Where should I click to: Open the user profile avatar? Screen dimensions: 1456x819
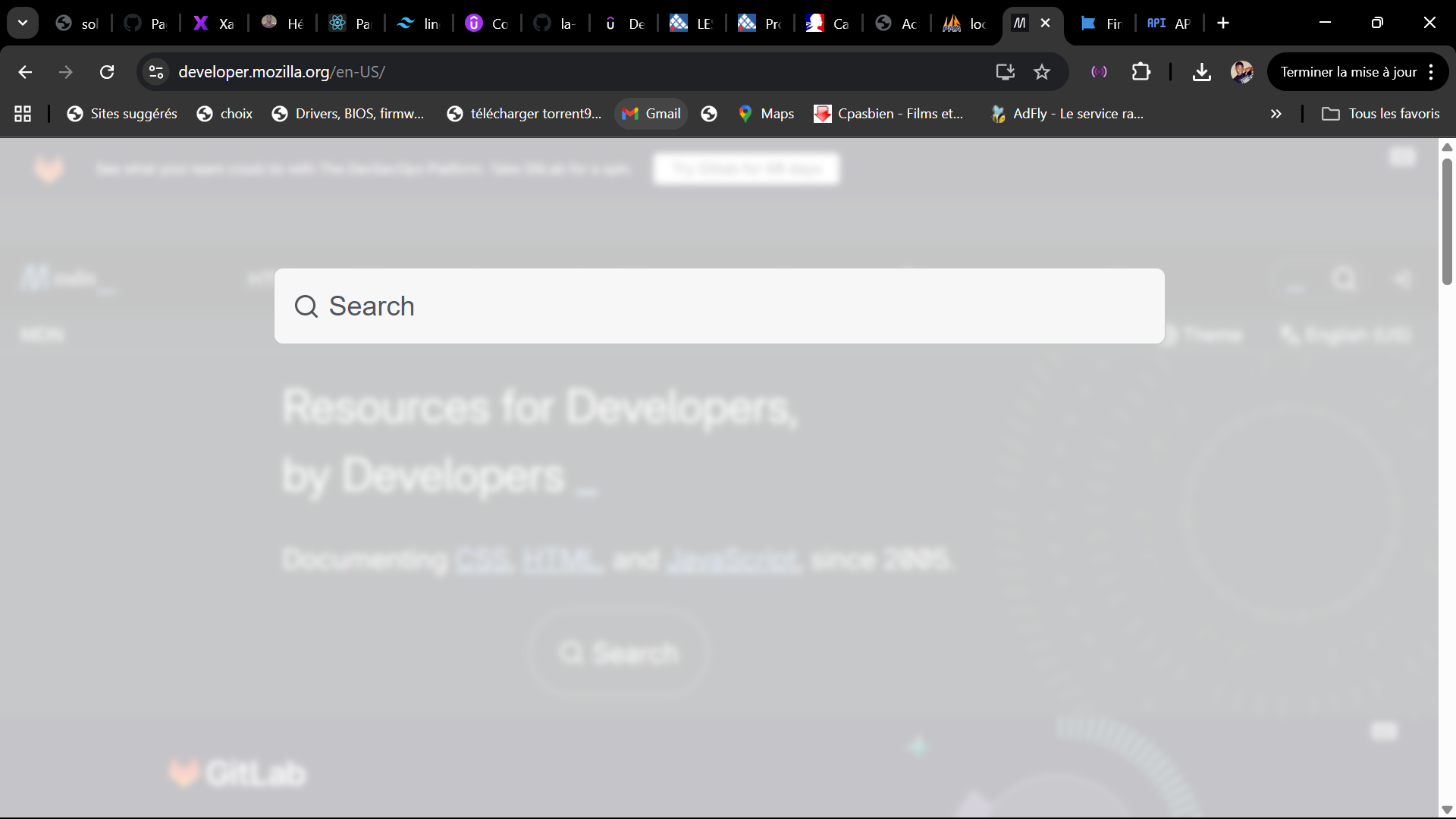point(1241,72)
